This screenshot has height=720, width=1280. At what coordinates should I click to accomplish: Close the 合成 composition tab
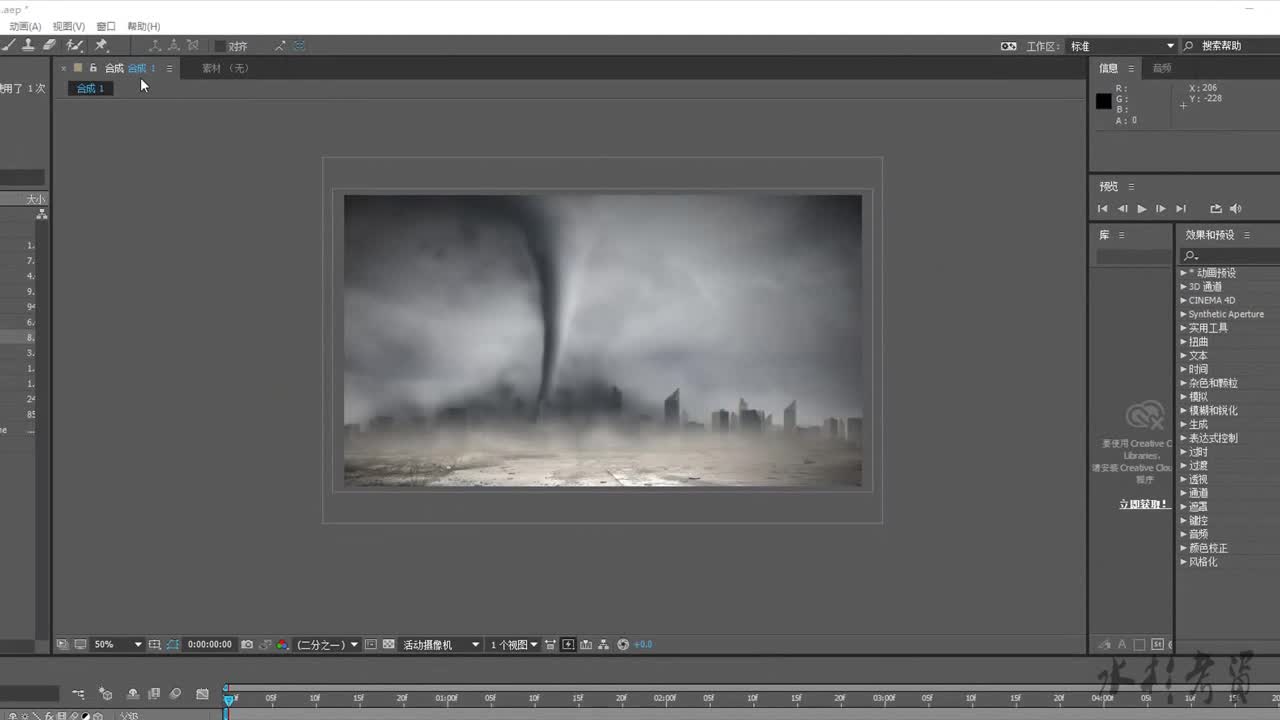63,68
